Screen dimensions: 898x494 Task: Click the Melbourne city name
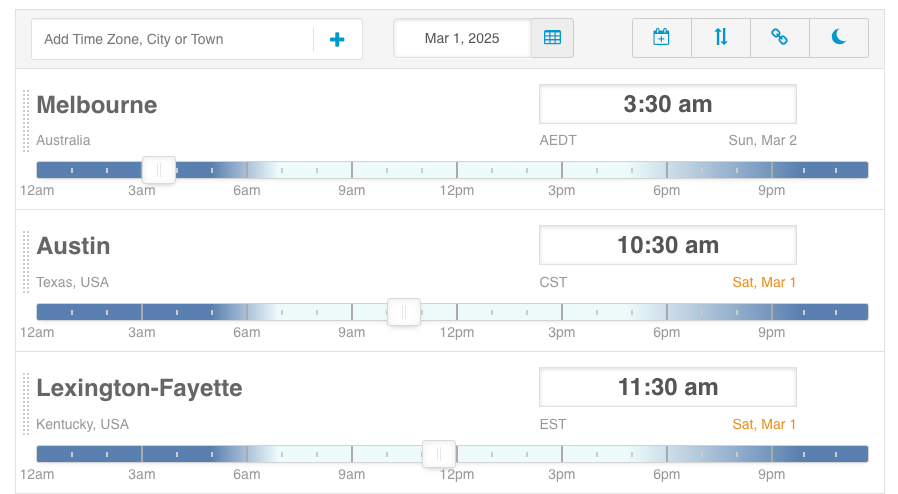97,105
